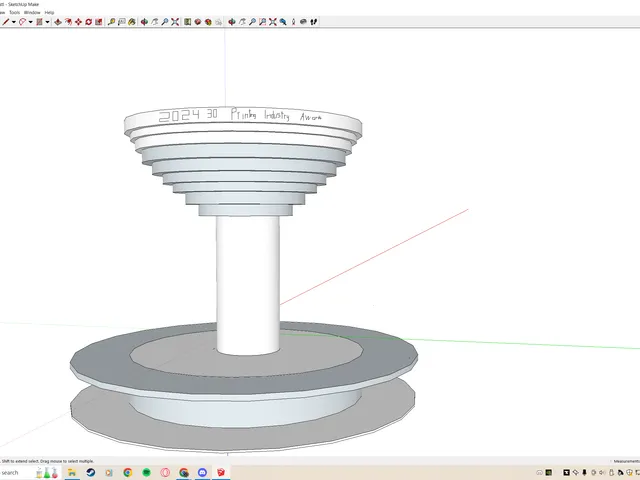Image resolution: width=640 pixels, height=480 pixels.
Task: Click the Camera toolbar Pan icon
Action: tap(242, 22)
